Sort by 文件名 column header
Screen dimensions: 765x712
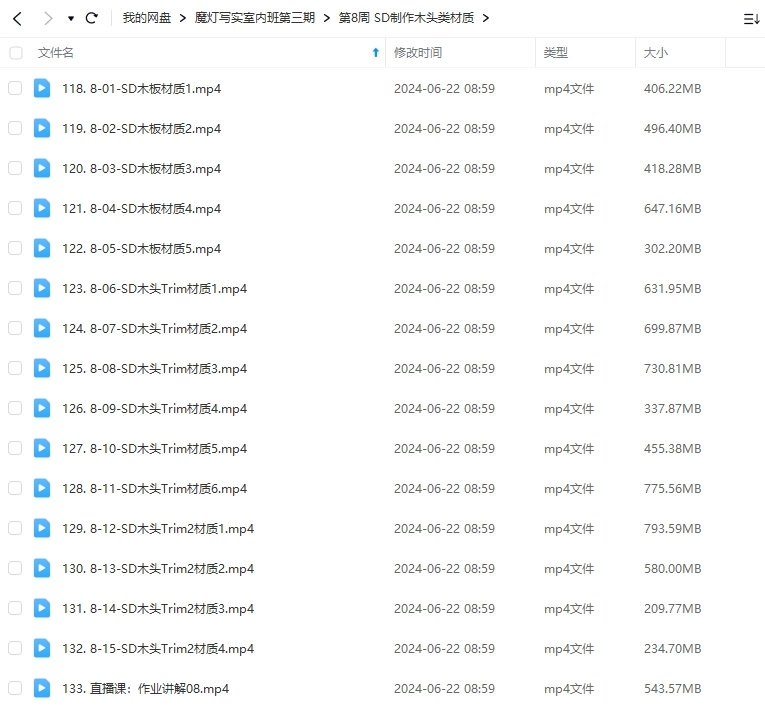(56, 53)
